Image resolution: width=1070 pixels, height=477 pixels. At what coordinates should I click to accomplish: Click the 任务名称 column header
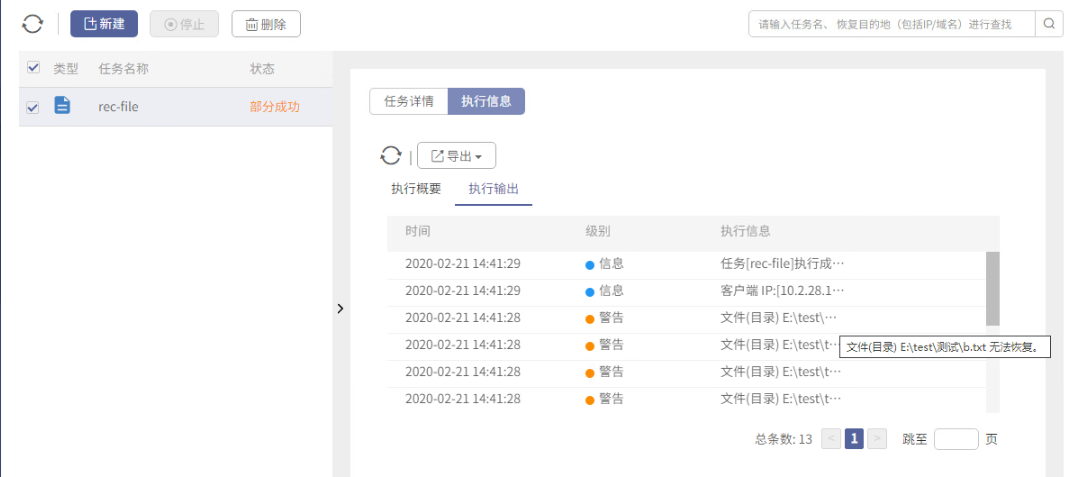124,68
